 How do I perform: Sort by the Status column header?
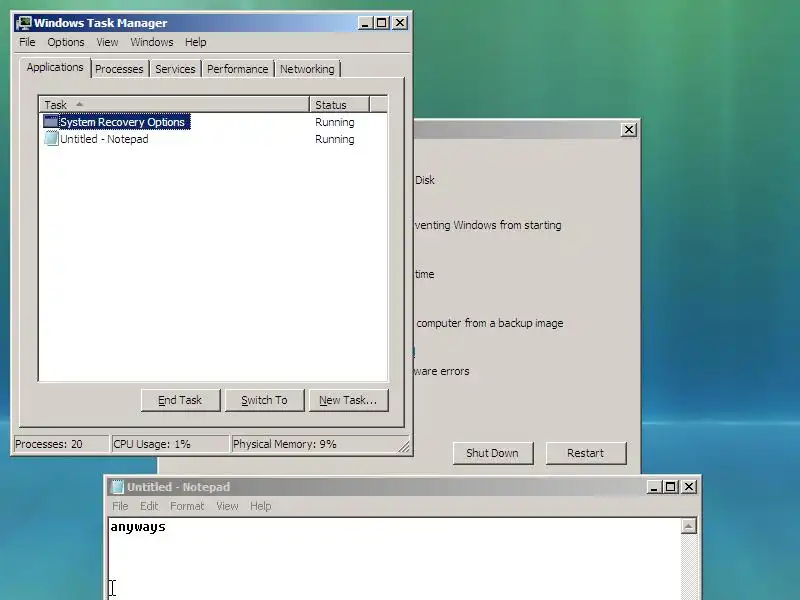coord(339,105)
